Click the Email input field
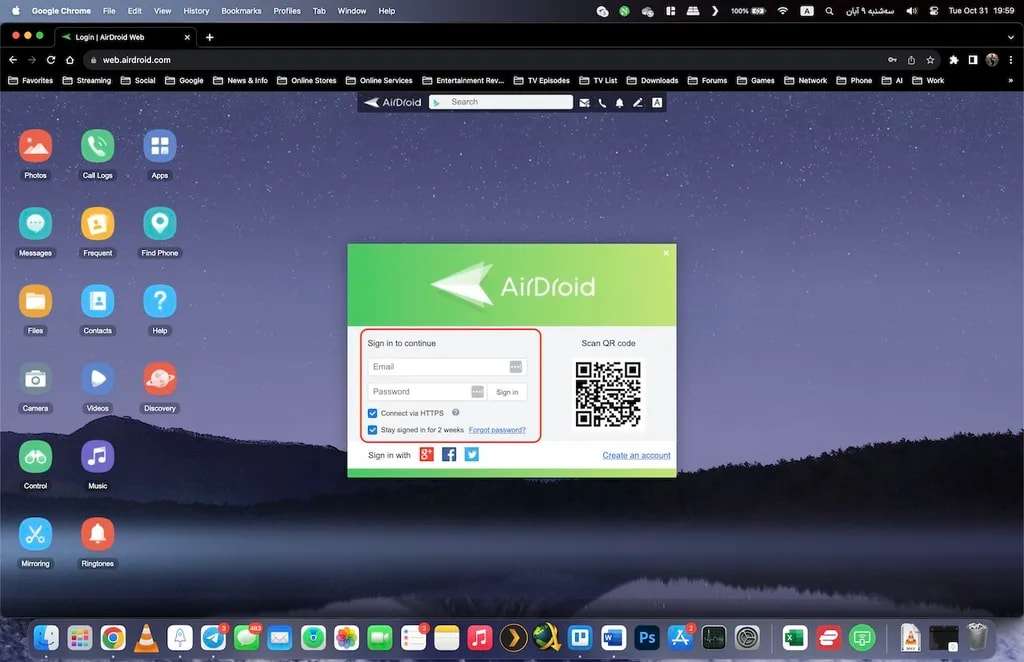 [439, 367]
